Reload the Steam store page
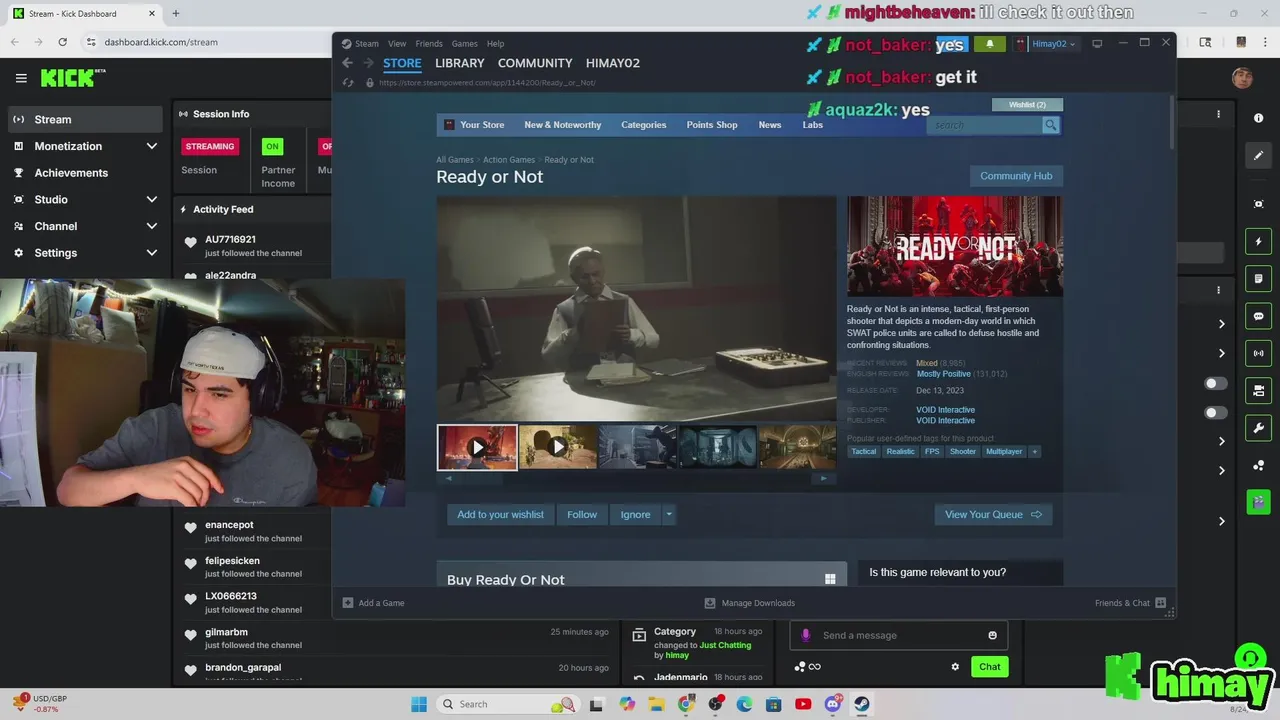The width and height of the screenshot is (1280, 720). [x=348, y=82]
